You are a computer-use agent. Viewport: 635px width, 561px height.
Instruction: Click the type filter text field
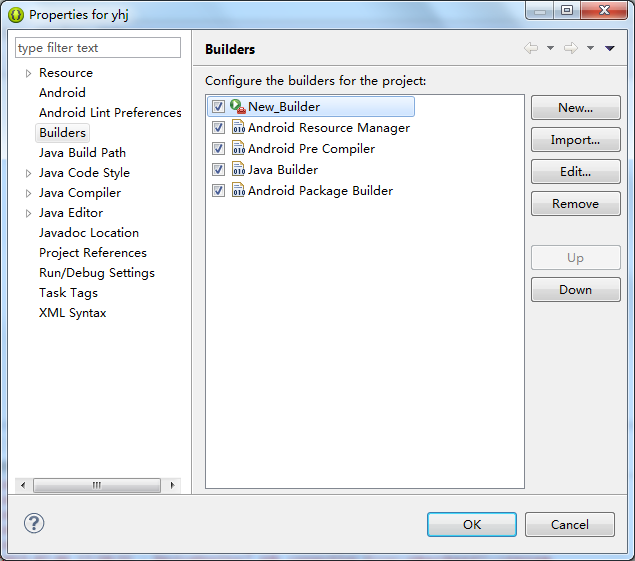(x=98, y=48)
